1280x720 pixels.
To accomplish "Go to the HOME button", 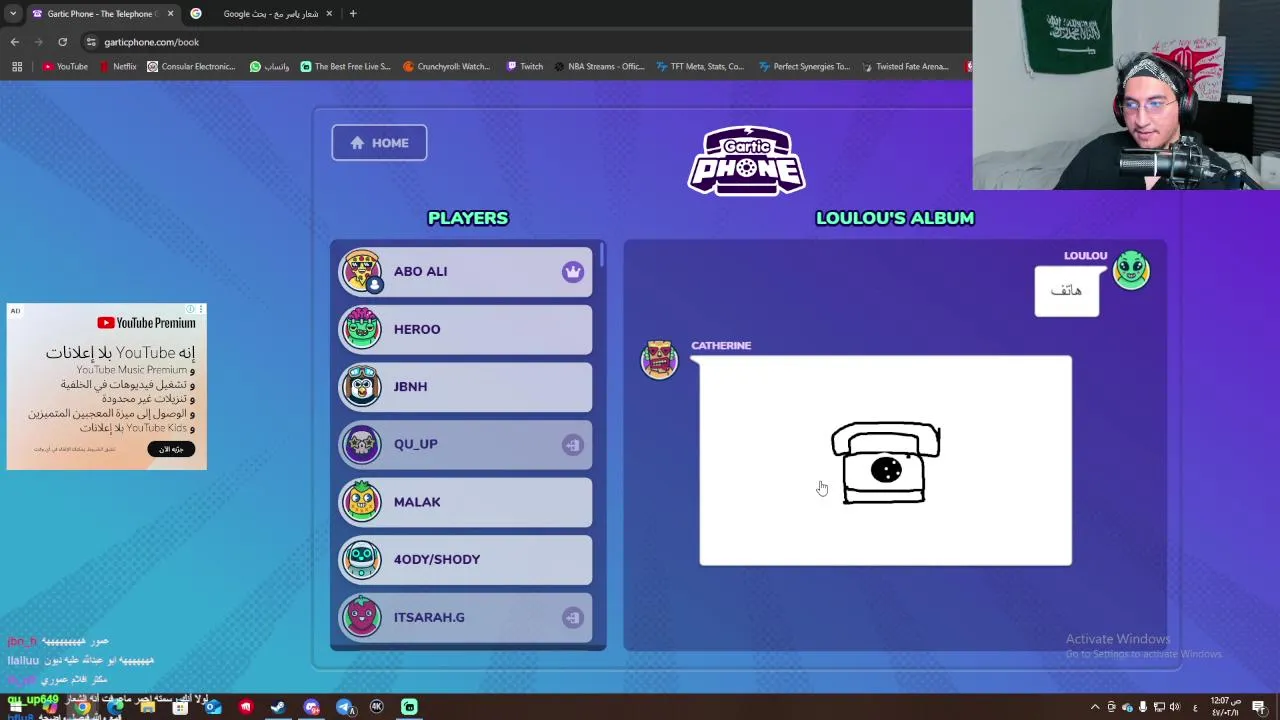I will [379, 143].
